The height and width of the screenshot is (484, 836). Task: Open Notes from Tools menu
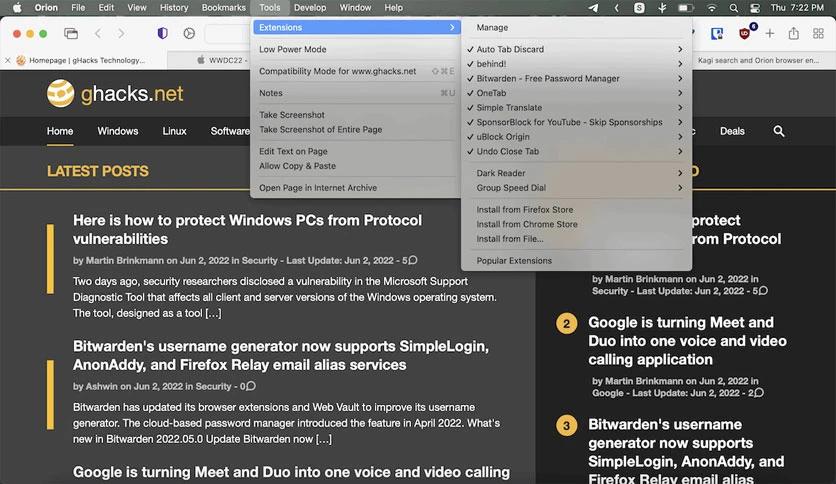click(x=356, y=93)
